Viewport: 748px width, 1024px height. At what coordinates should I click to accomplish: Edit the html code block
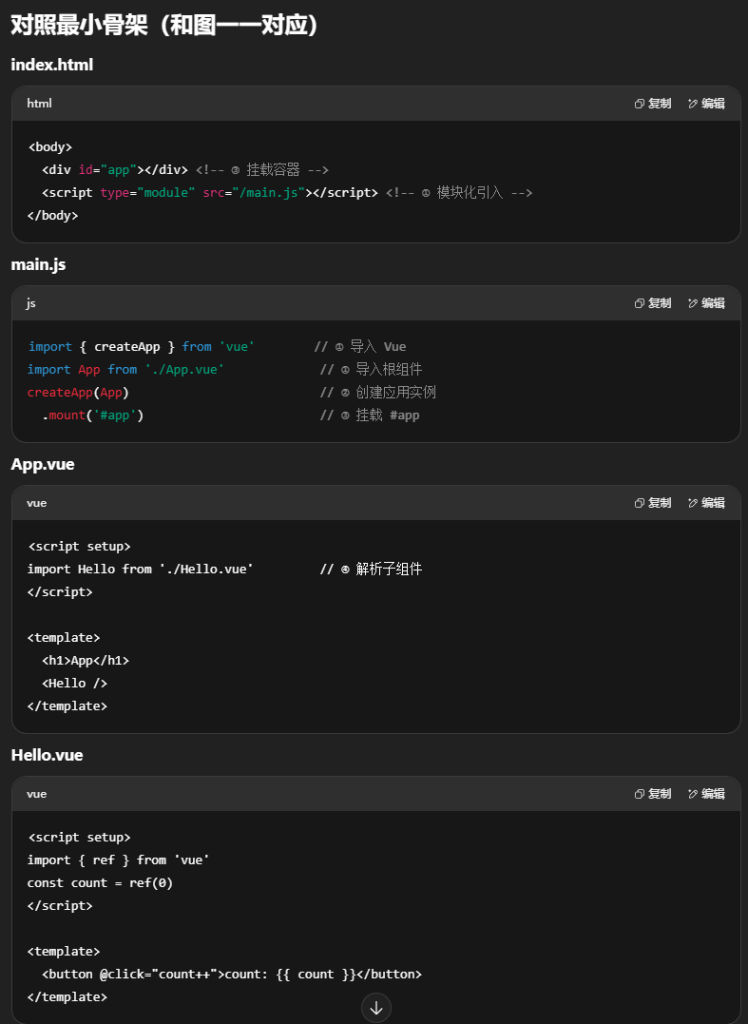click(706, 103)
